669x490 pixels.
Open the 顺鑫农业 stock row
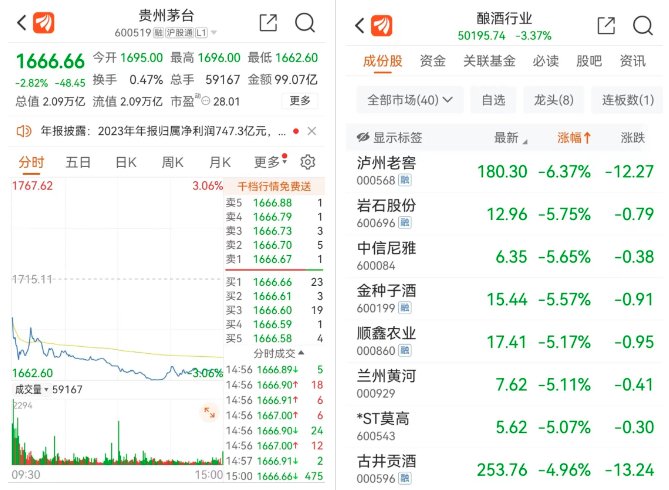click(505, 342)
